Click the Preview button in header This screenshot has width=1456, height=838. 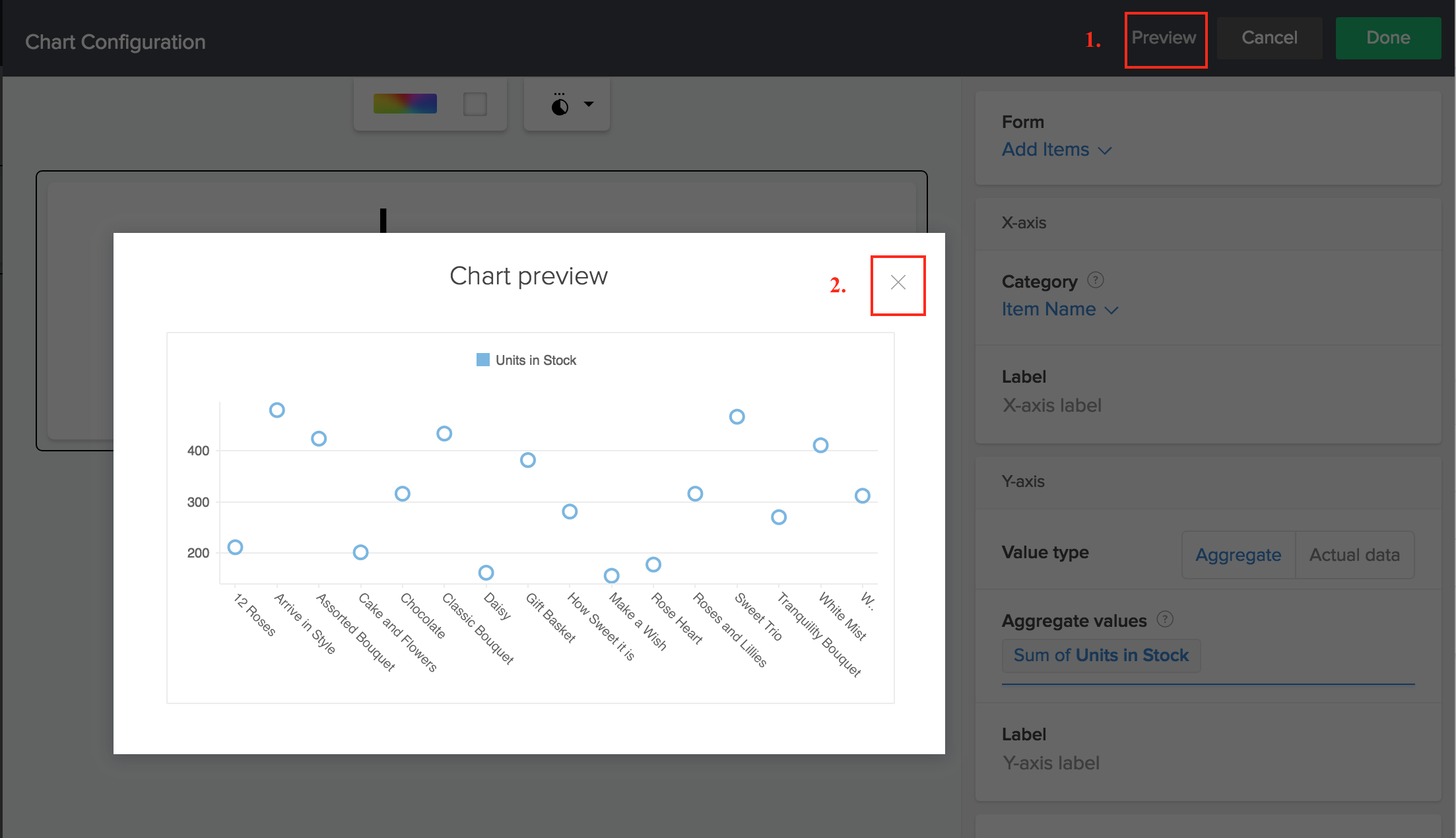click(1164, 38)
